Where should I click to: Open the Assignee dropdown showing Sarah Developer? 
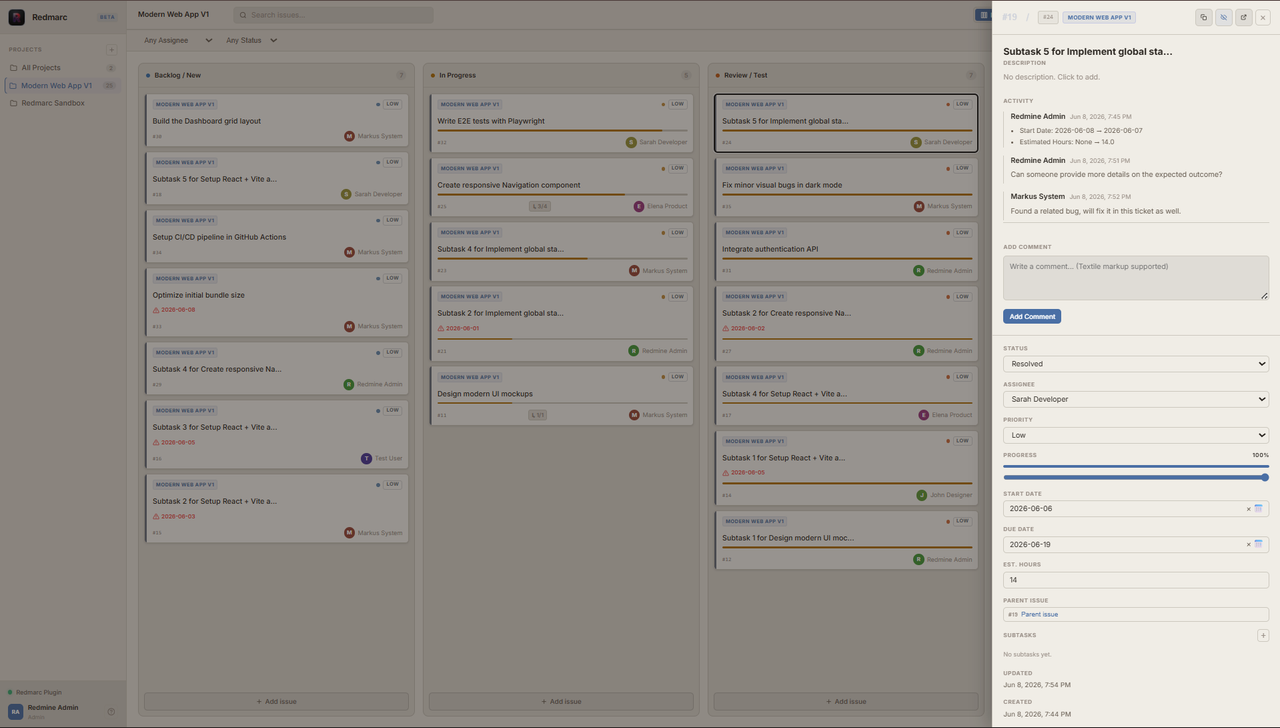1136,399
